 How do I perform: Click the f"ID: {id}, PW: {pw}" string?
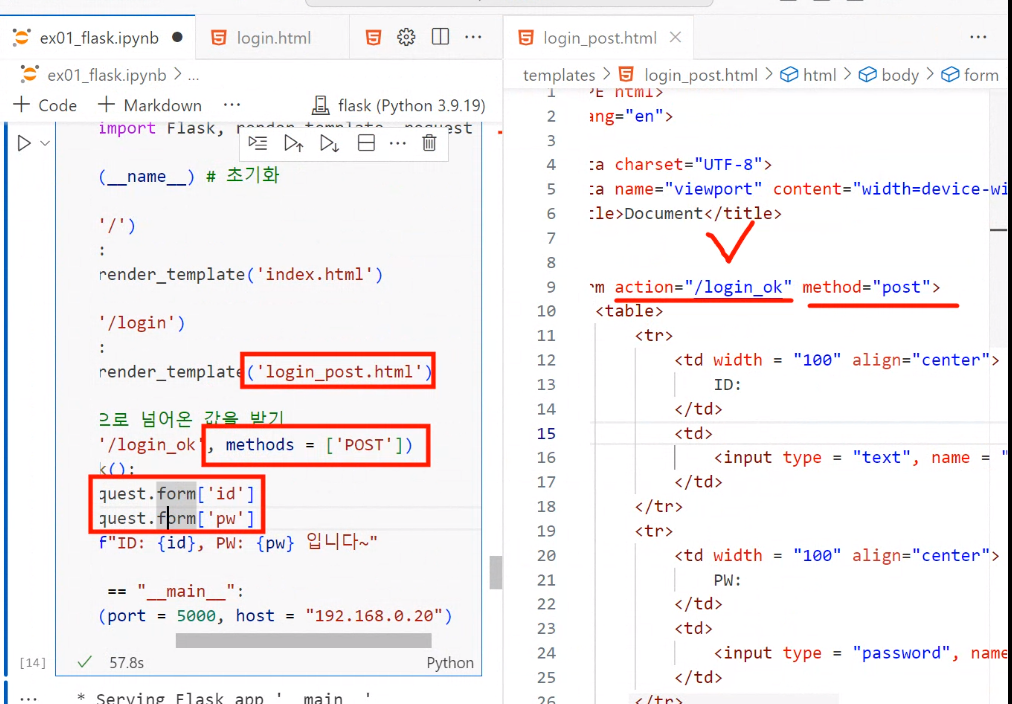pos(238,543)
